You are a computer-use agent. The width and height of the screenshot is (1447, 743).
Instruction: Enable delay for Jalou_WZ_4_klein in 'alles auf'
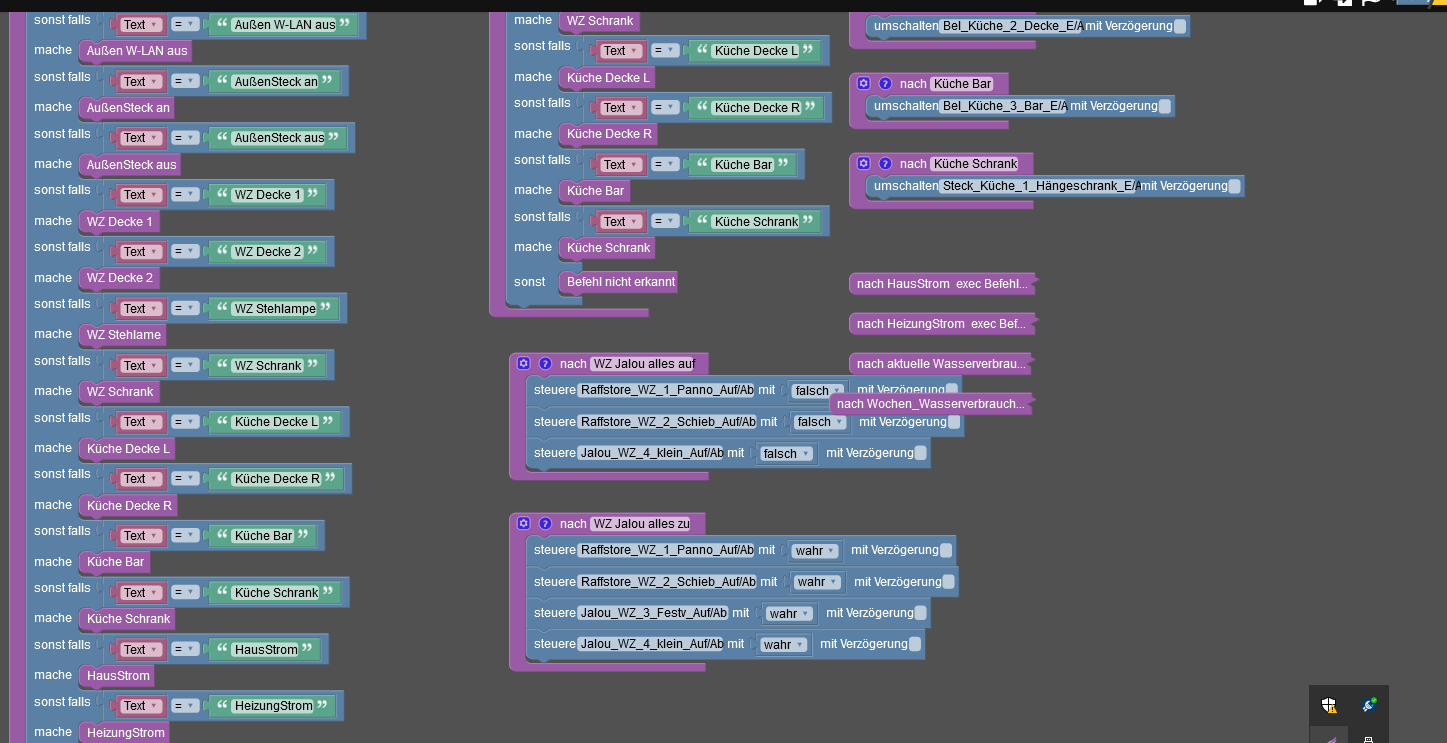click(920, 453)
